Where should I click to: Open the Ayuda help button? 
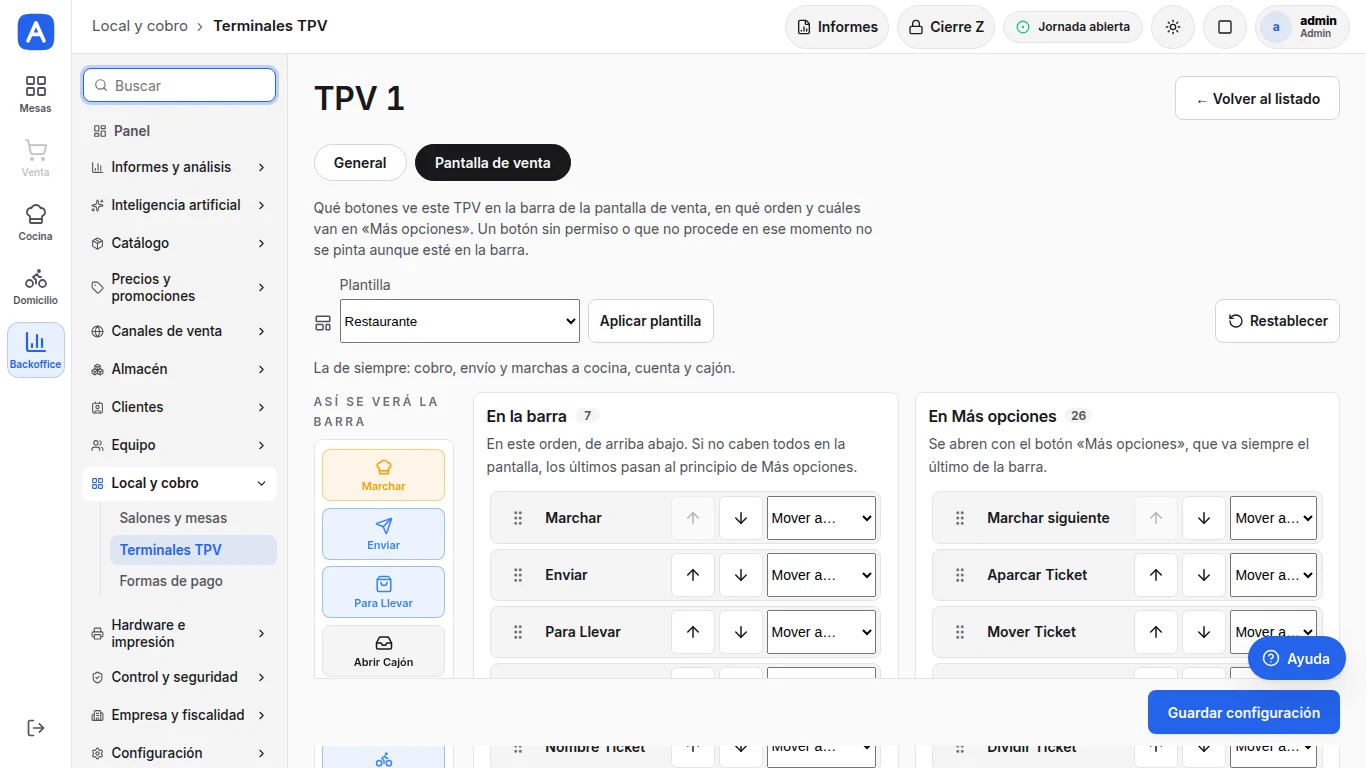[1297, 659]
